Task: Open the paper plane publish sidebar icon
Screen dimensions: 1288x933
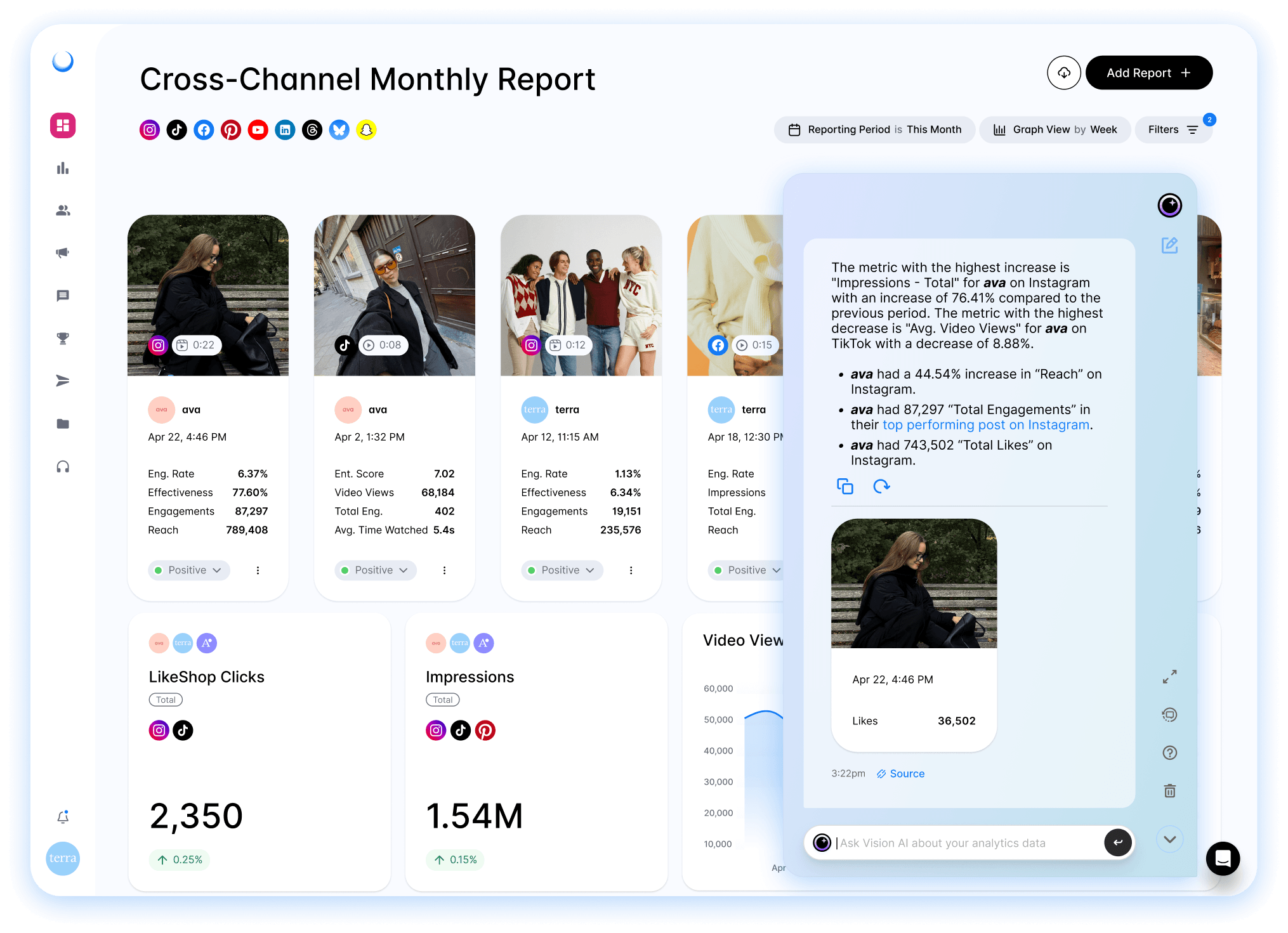Action: 63,381
